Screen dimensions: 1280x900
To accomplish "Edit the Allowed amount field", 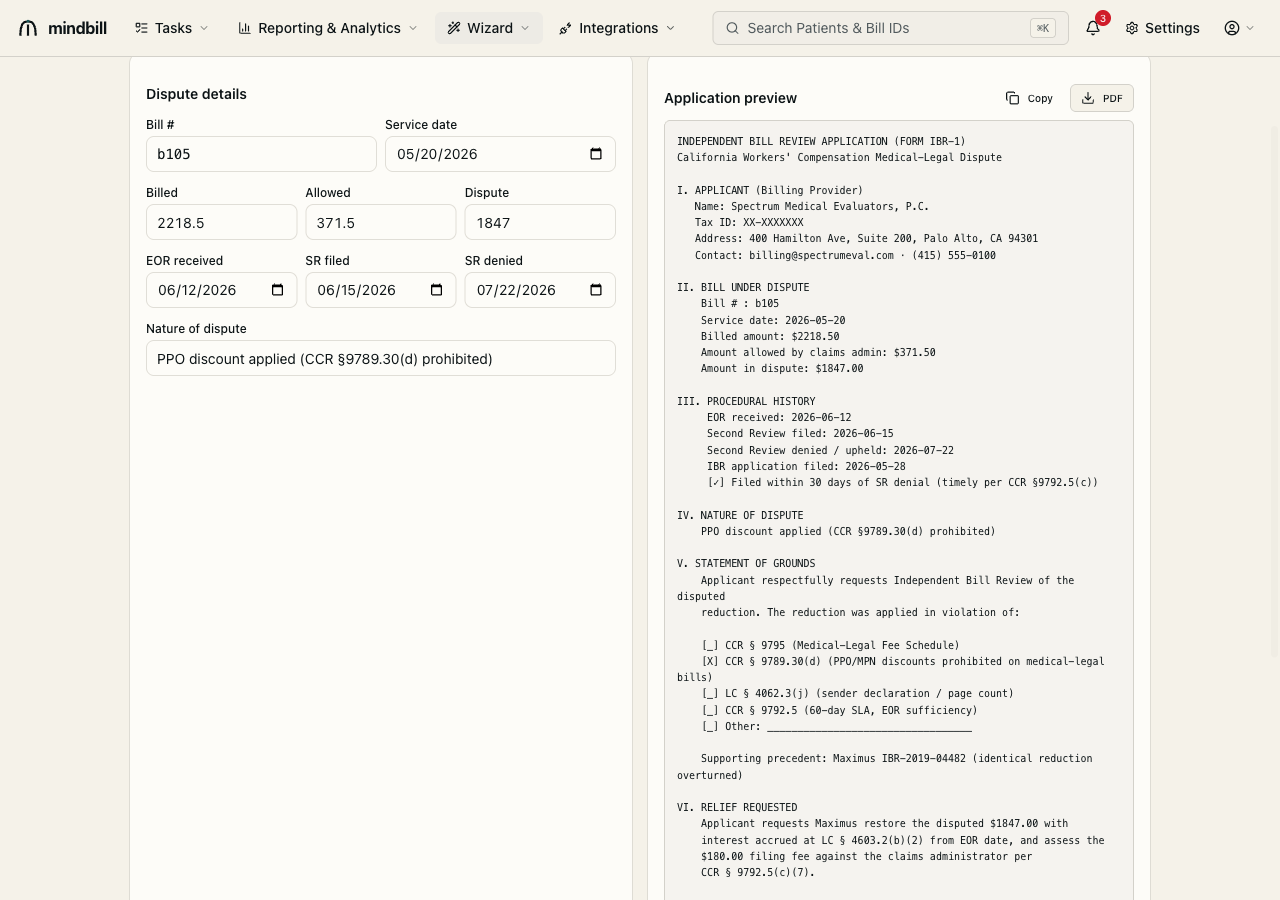I will point(381,222).
